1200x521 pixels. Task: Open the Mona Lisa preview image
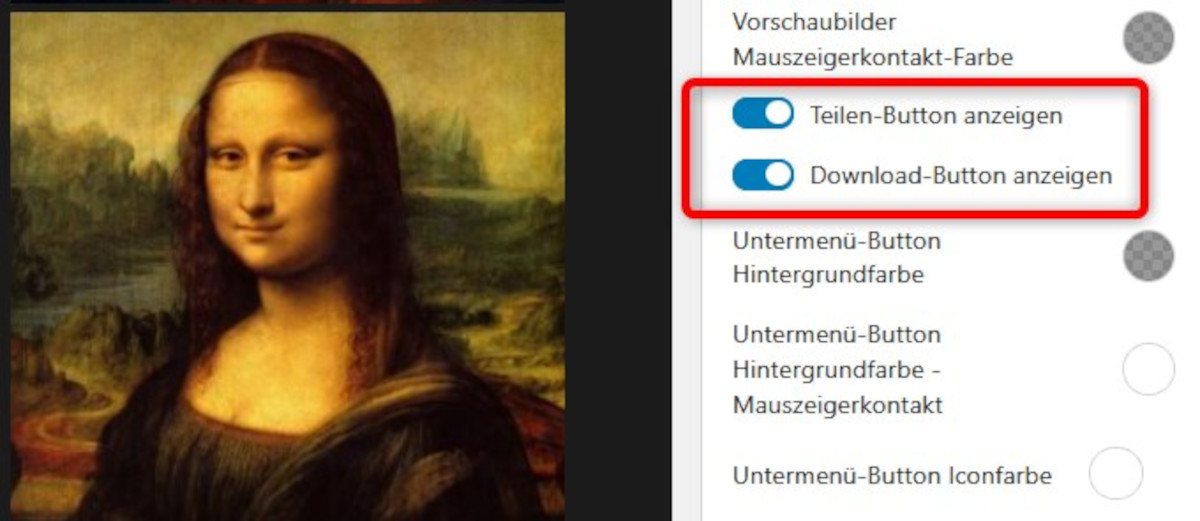coord(287,266)
